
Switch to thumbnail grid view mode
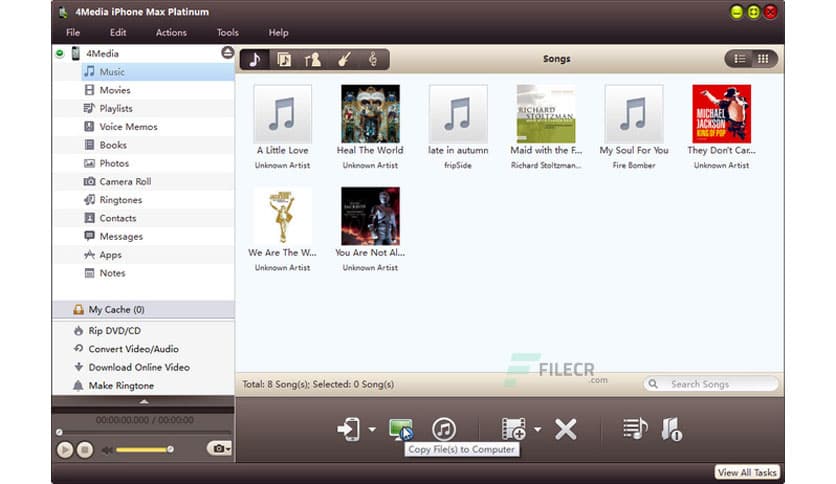pos(763,59)
